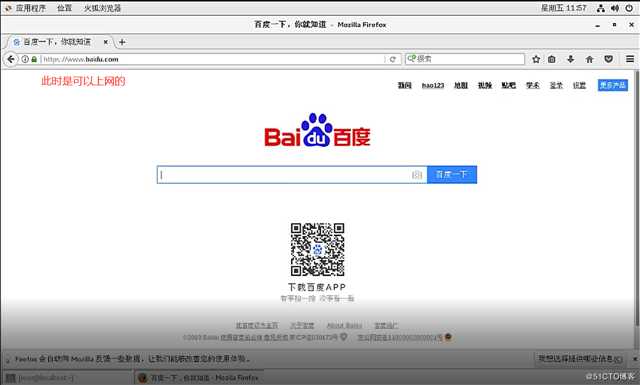Open the 火狐浏览器 menu
Screen dimensions: 640x385
[102, 8]
